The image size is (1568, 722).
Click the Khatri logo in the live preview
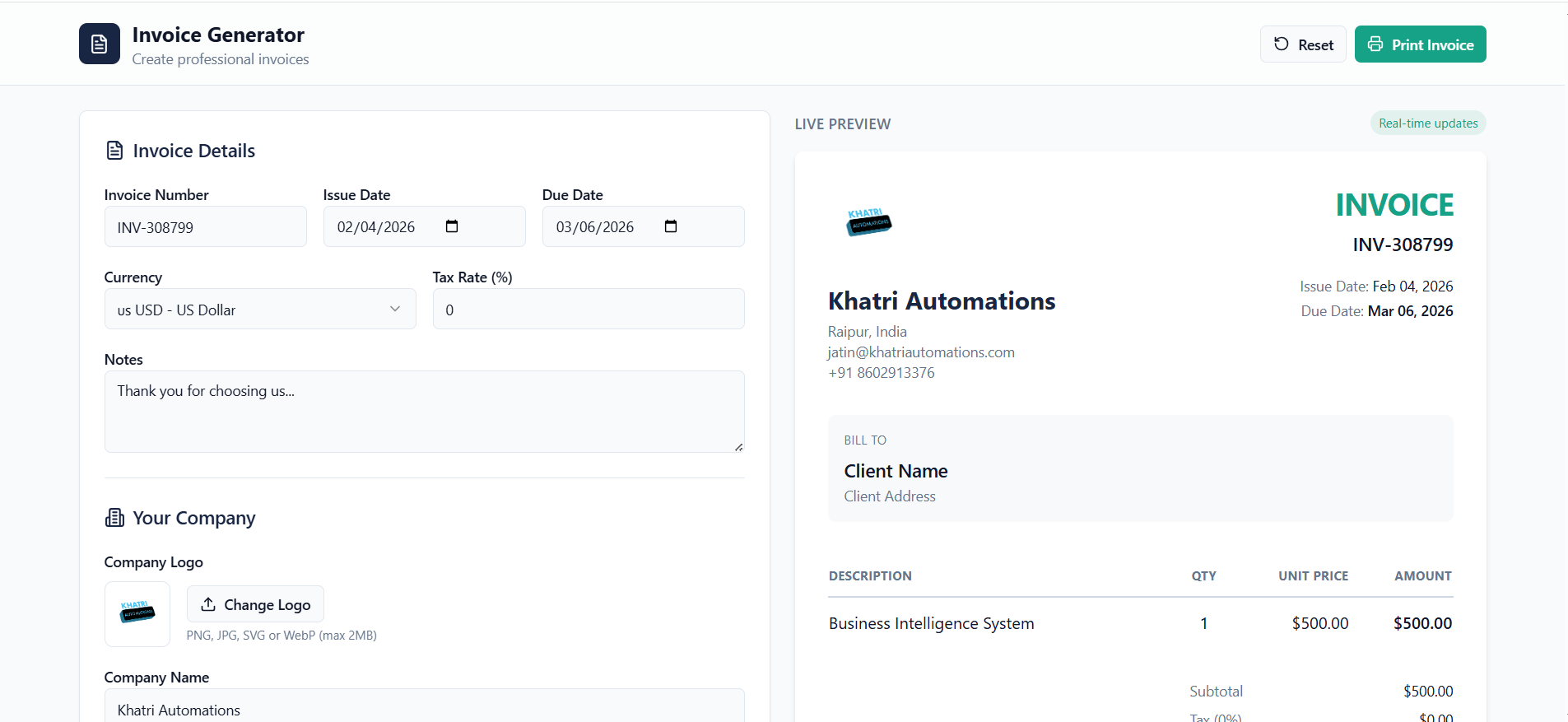[x=869, y=221]
